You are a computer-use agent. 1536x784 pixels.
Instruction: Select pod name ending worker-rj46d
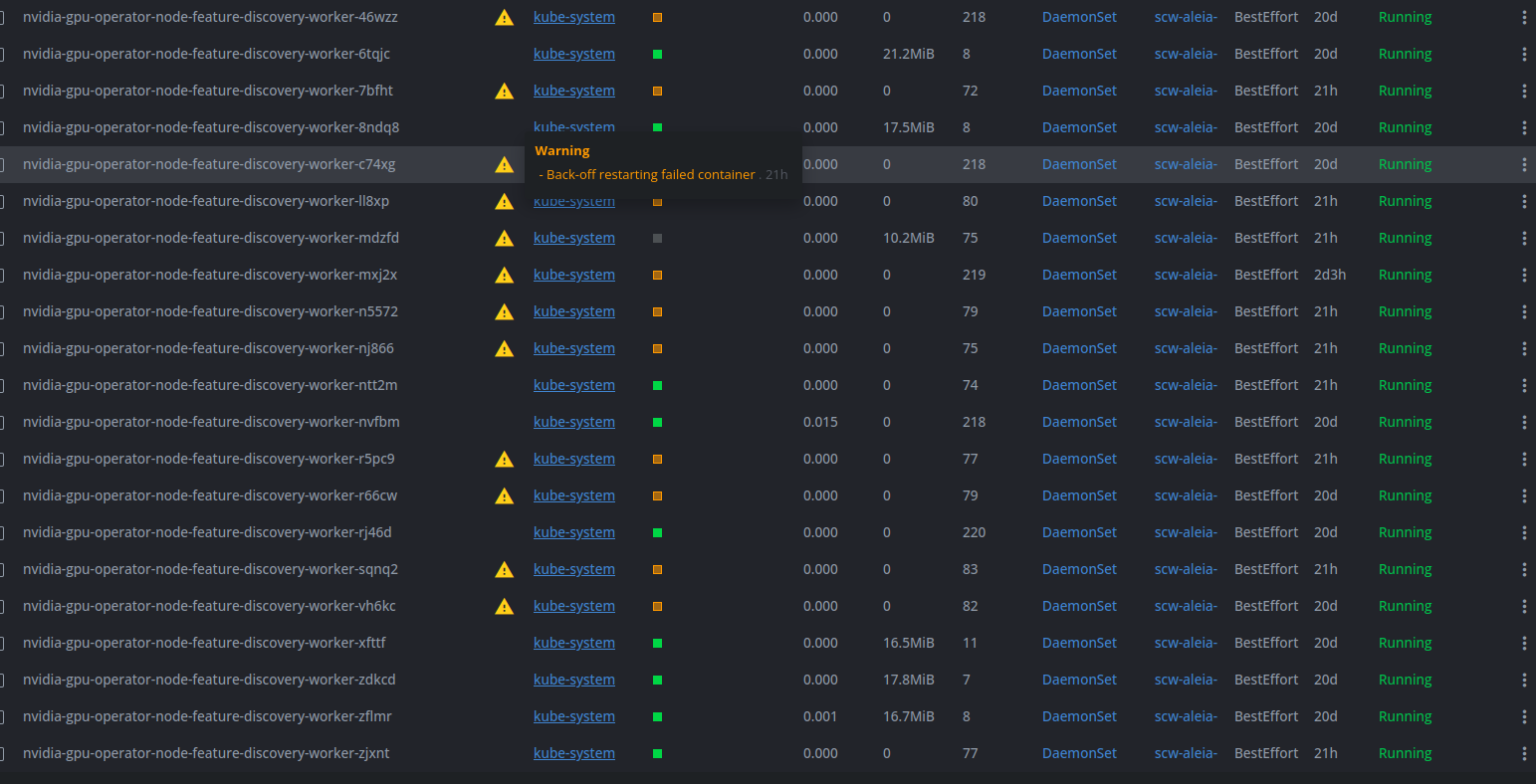(x=207, y=532)
